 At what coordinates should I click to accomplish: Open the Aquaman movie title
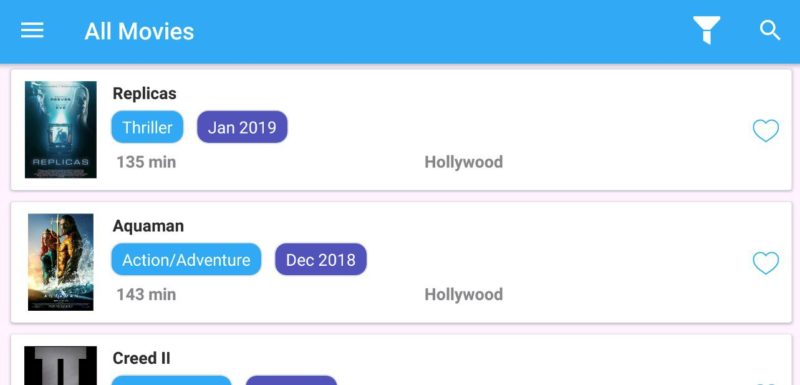tap(148, 226)
